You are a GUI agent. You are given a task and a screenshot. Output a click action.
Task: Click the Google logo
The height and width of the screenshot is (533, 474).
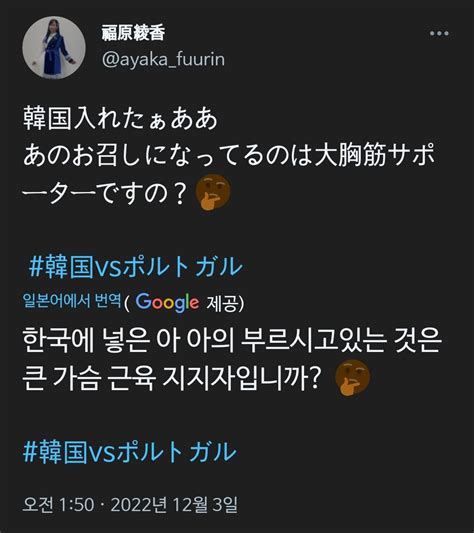[167, 302]
